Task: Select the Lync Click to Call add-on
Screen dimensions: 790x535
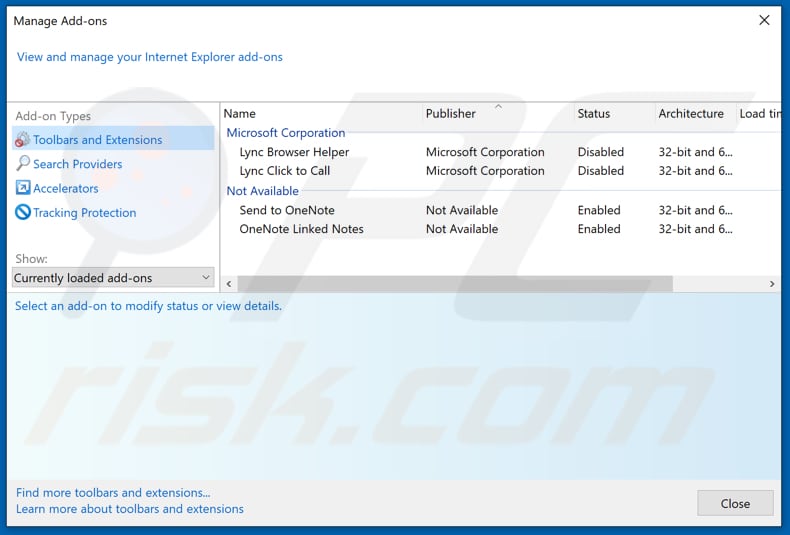Action: point(285,171)
